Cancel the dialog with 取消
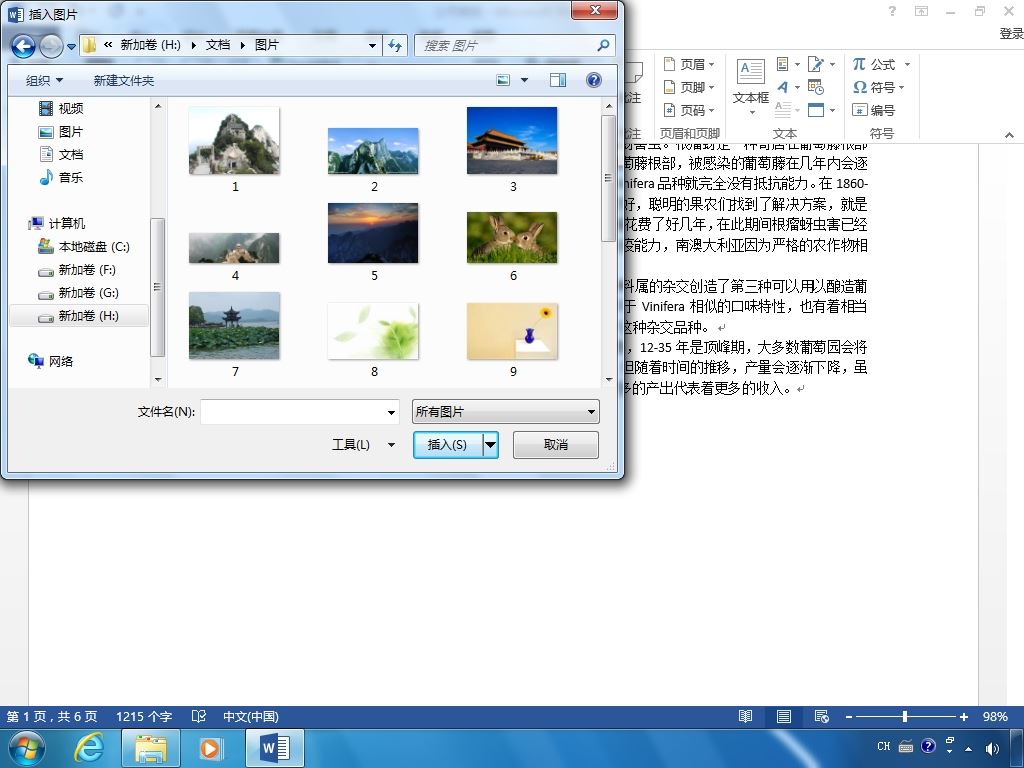 (556, 445)
